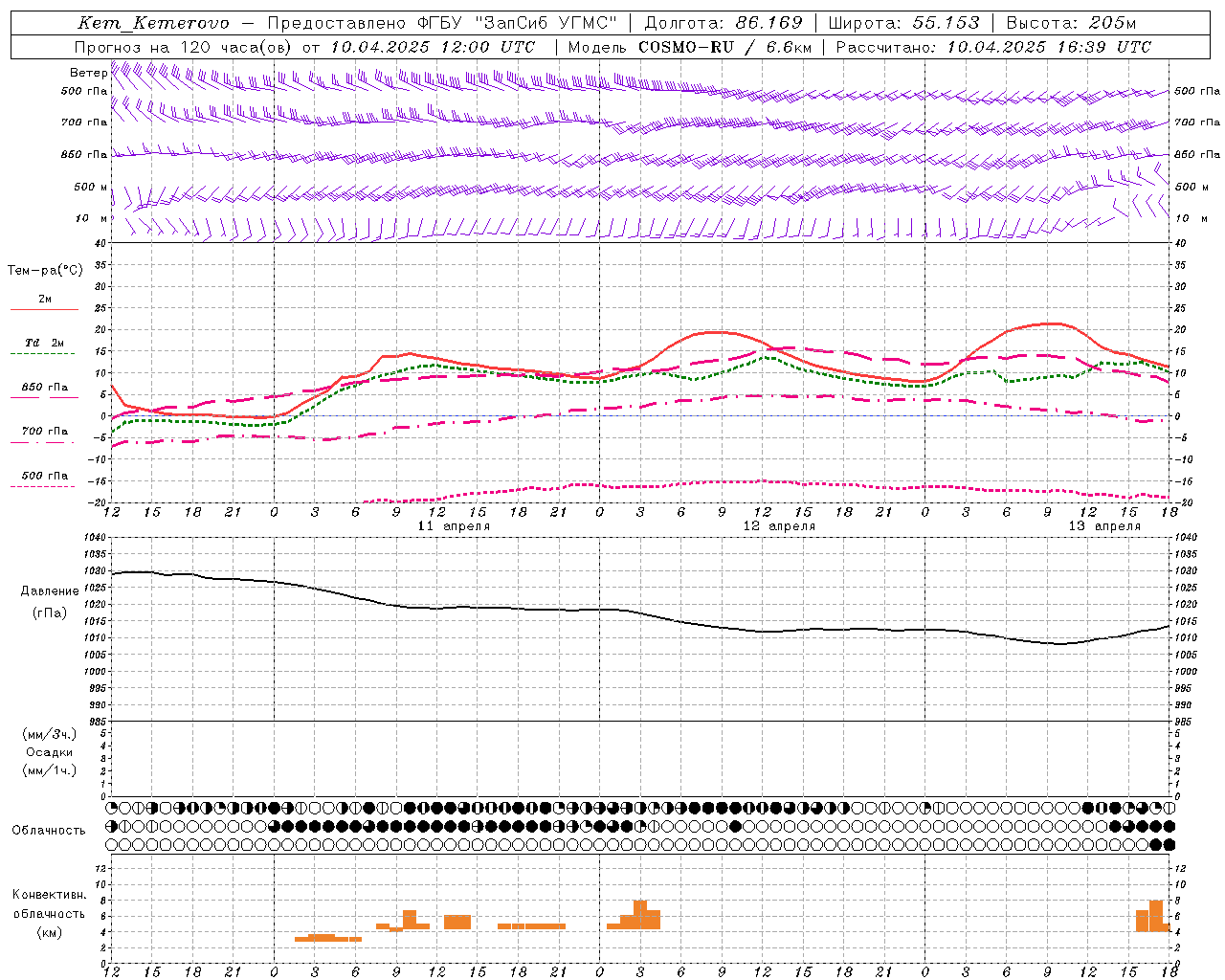This screenshot has width=1225, height=980.
Task: Click the 'Рассчитано: 10.04.2025 16:39 UTC' timestamp
Action: pyautogui.click(x=994, y=47)
